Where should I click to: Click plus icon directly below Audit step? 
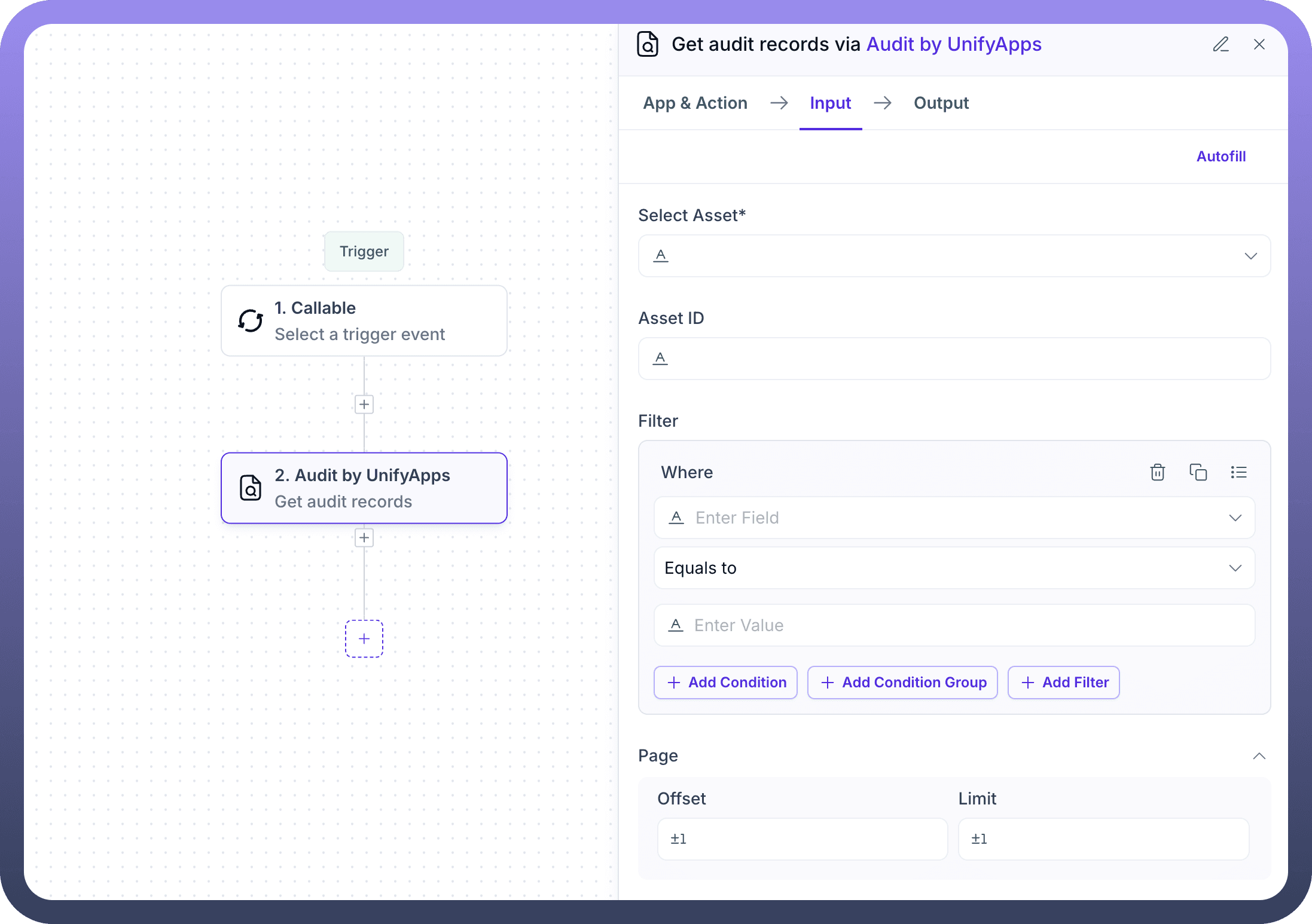tap(364, 538)
